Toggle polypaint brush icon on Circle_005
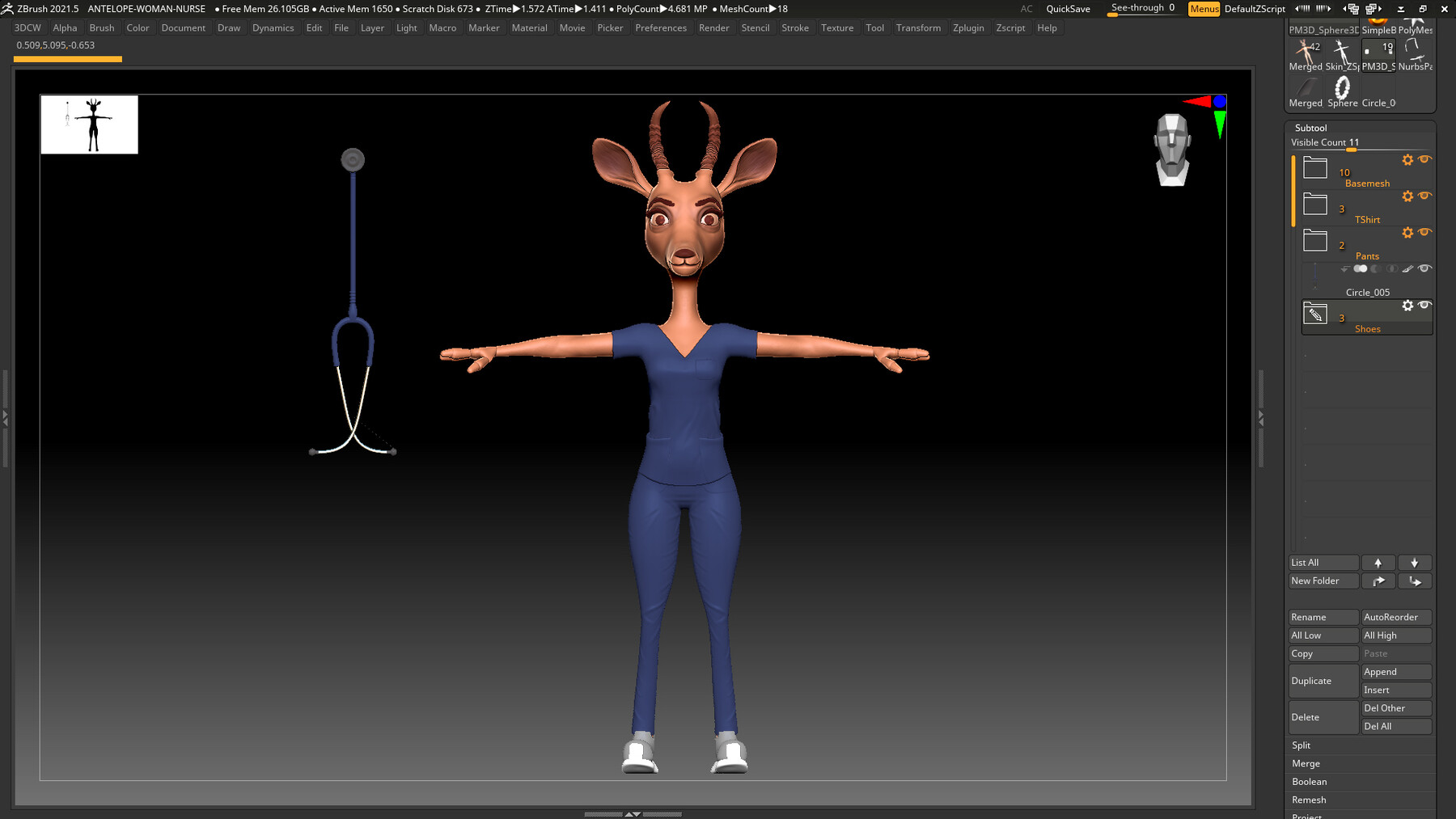 click(1407, 269)
